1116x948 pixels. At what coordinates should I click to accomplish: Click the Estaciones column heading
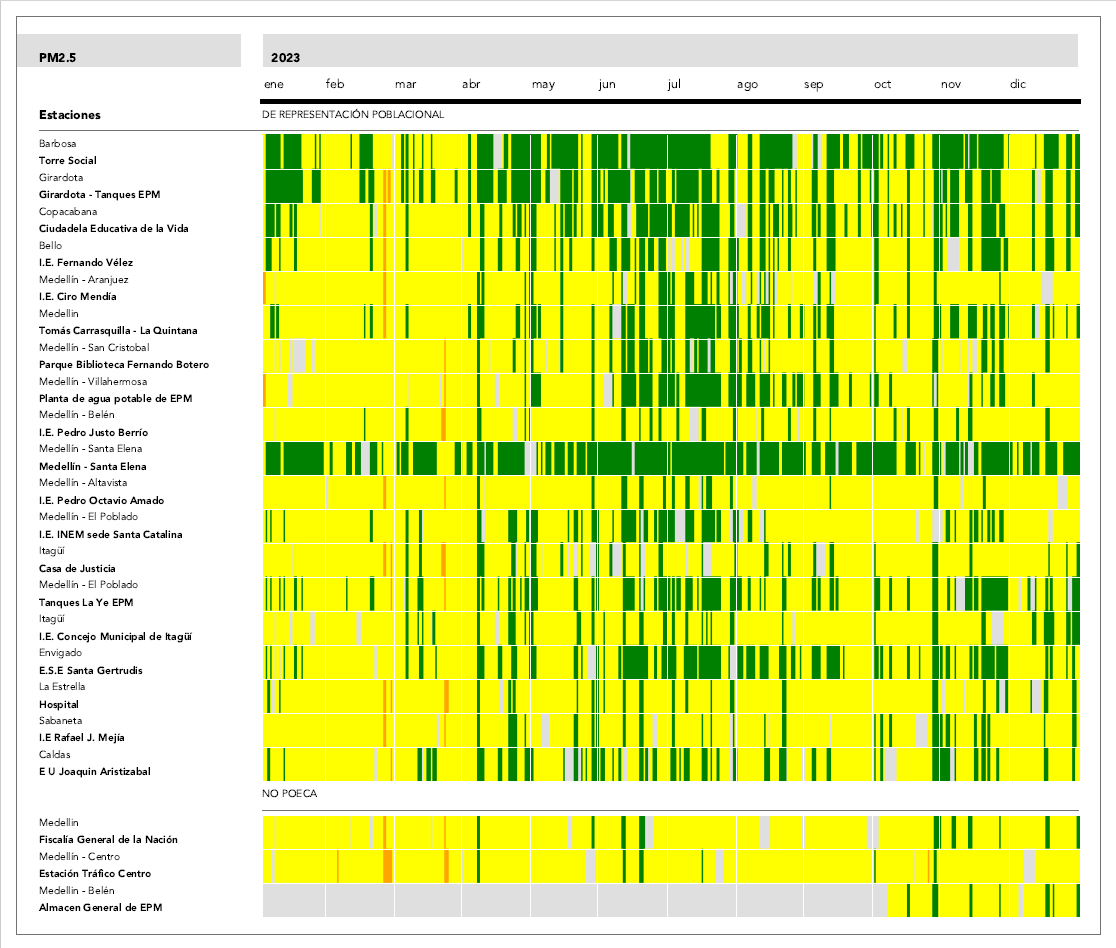(x=70, y=115)
